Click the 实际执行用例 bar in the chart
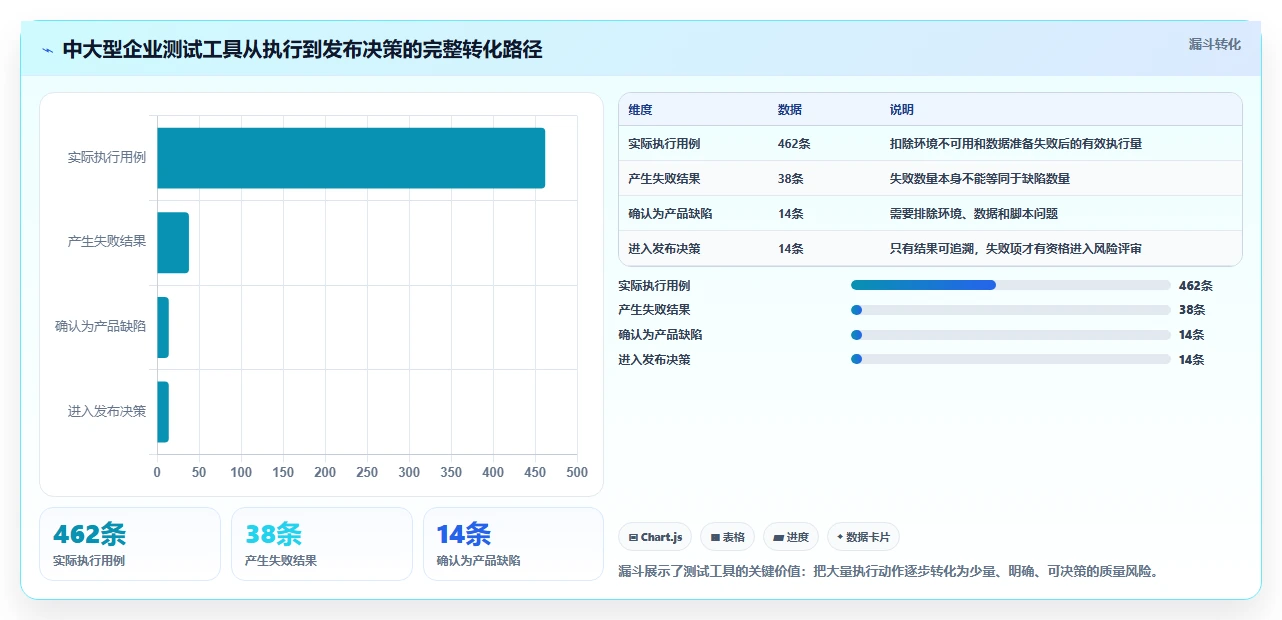Viewport: 1282px width, 620px height. (x=351, y=158)
